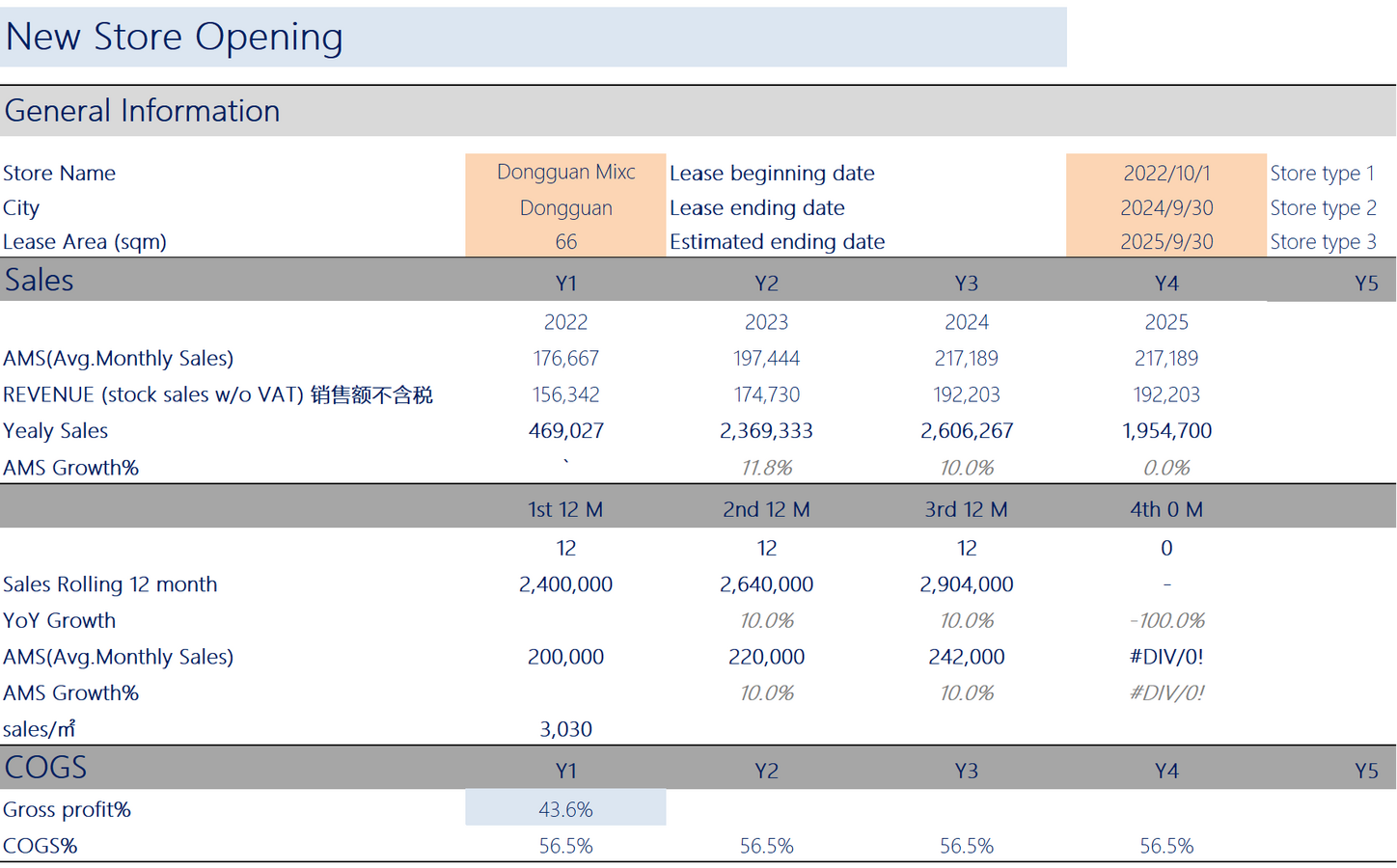Click the 'New Store Opening' title
Image resolution: width=1397 pixels, height=868 pixels.
(175, 37)
